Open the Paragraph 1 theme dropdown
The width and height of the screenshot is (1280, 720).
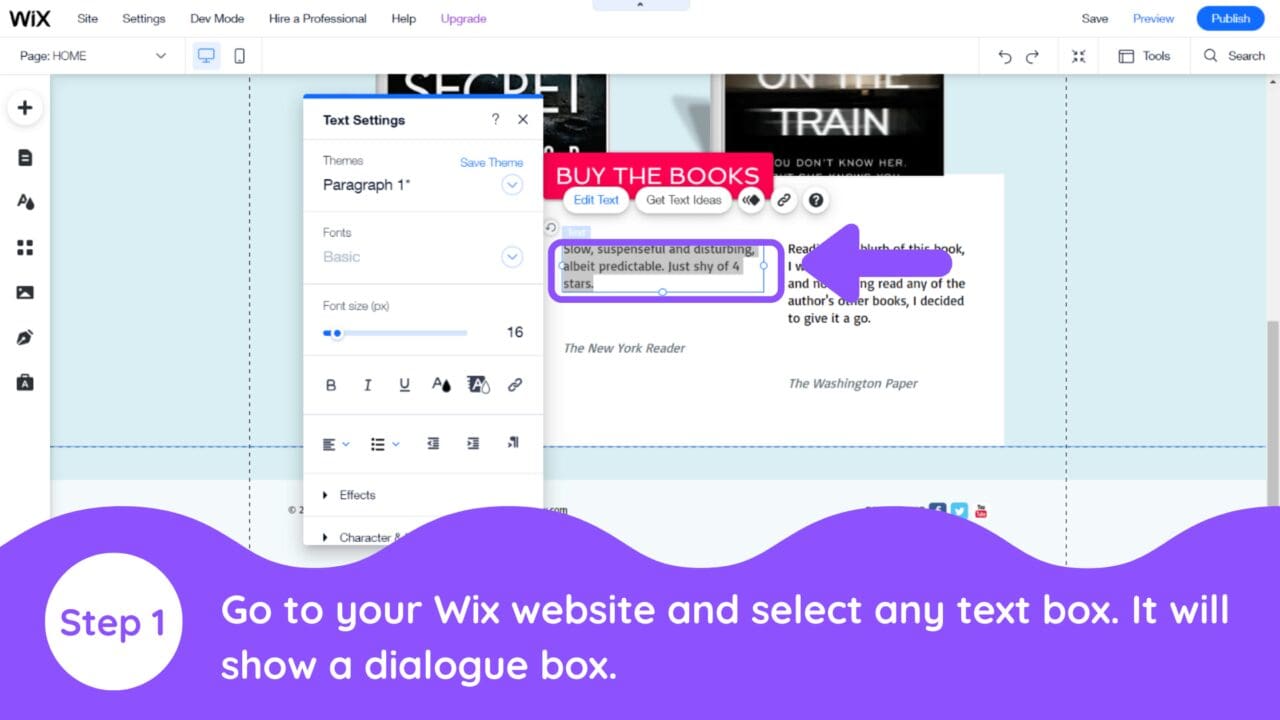(512, 185)
